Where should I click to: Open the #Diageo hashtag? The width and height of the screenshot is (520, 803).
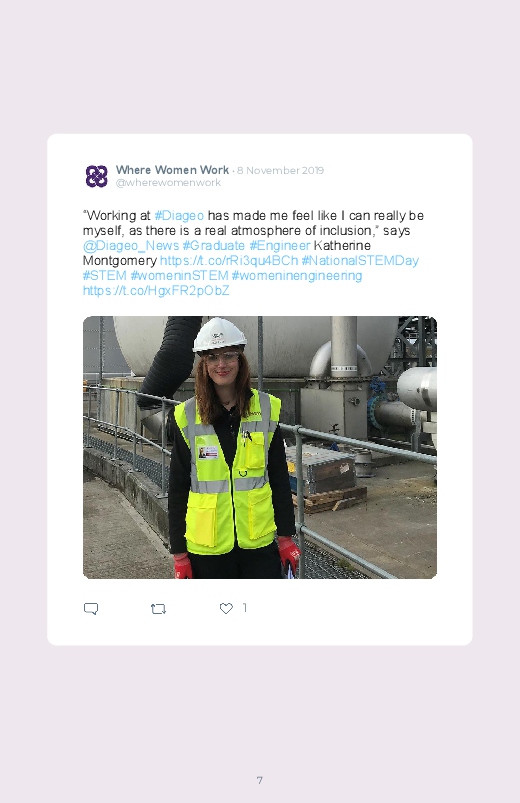click(x=179, y=216)
